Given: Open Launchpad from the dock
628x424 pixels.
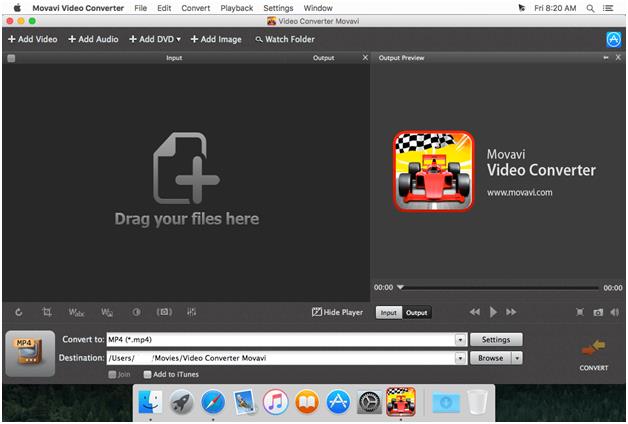Looking at the screenshot, I should click(x=181, y=402).
